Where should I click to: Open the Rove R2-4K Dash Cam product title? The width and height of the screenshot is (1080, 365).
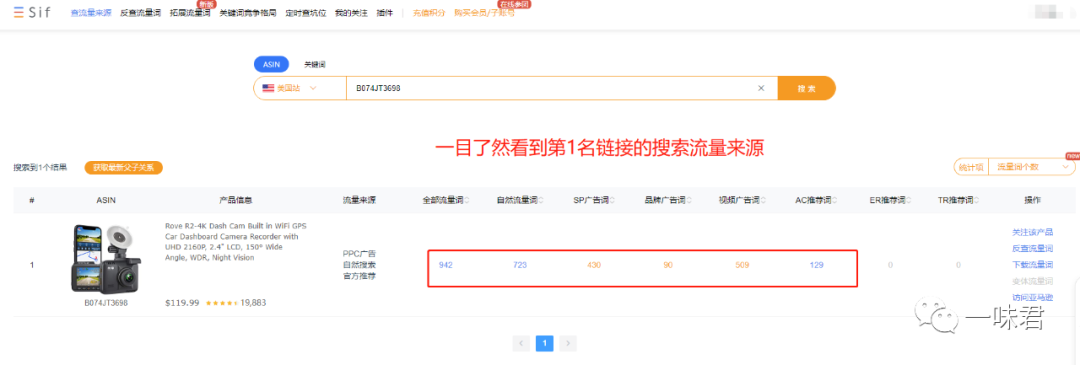(236, 241)
